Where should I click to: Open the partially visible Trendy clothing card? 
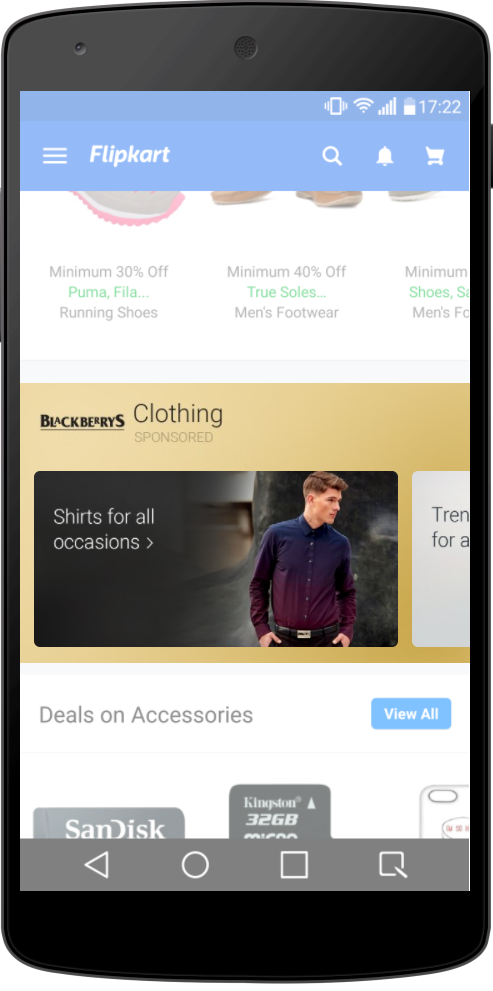point(441,559)
